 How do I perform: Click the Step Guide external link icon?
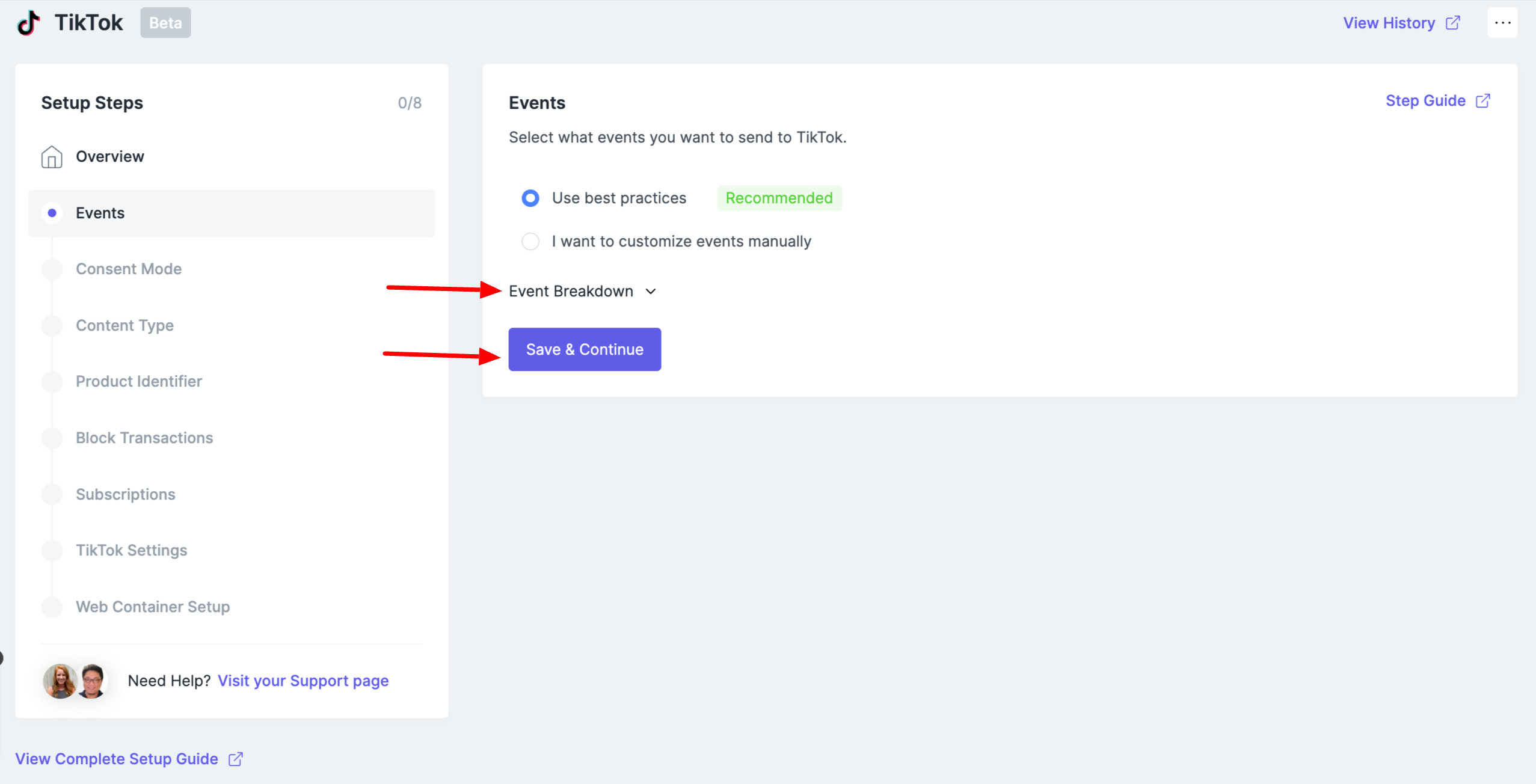1482,100
